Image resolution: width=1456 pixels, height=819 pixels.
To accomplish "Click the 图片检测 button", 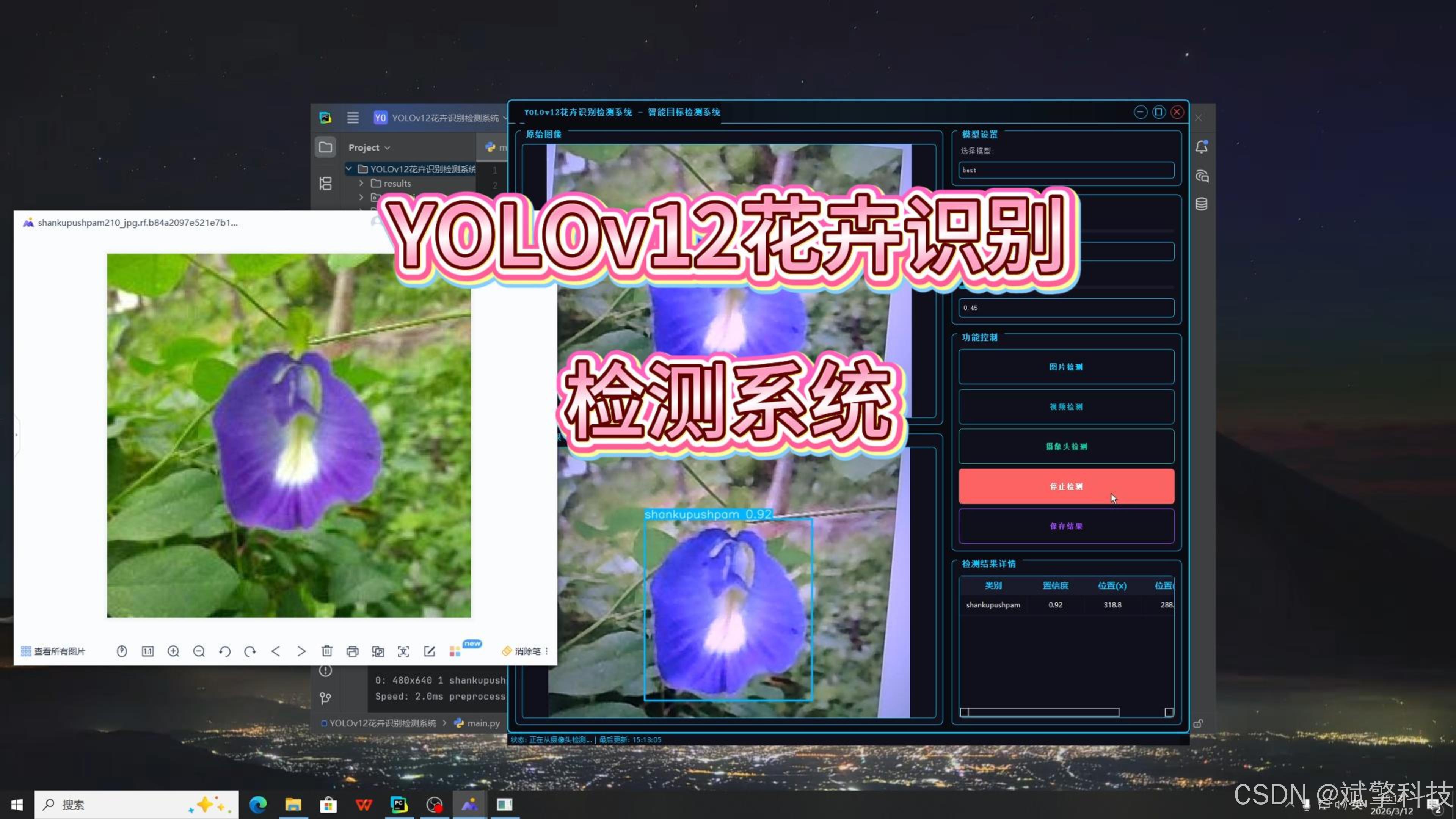I will click(x=1065, y=367).
